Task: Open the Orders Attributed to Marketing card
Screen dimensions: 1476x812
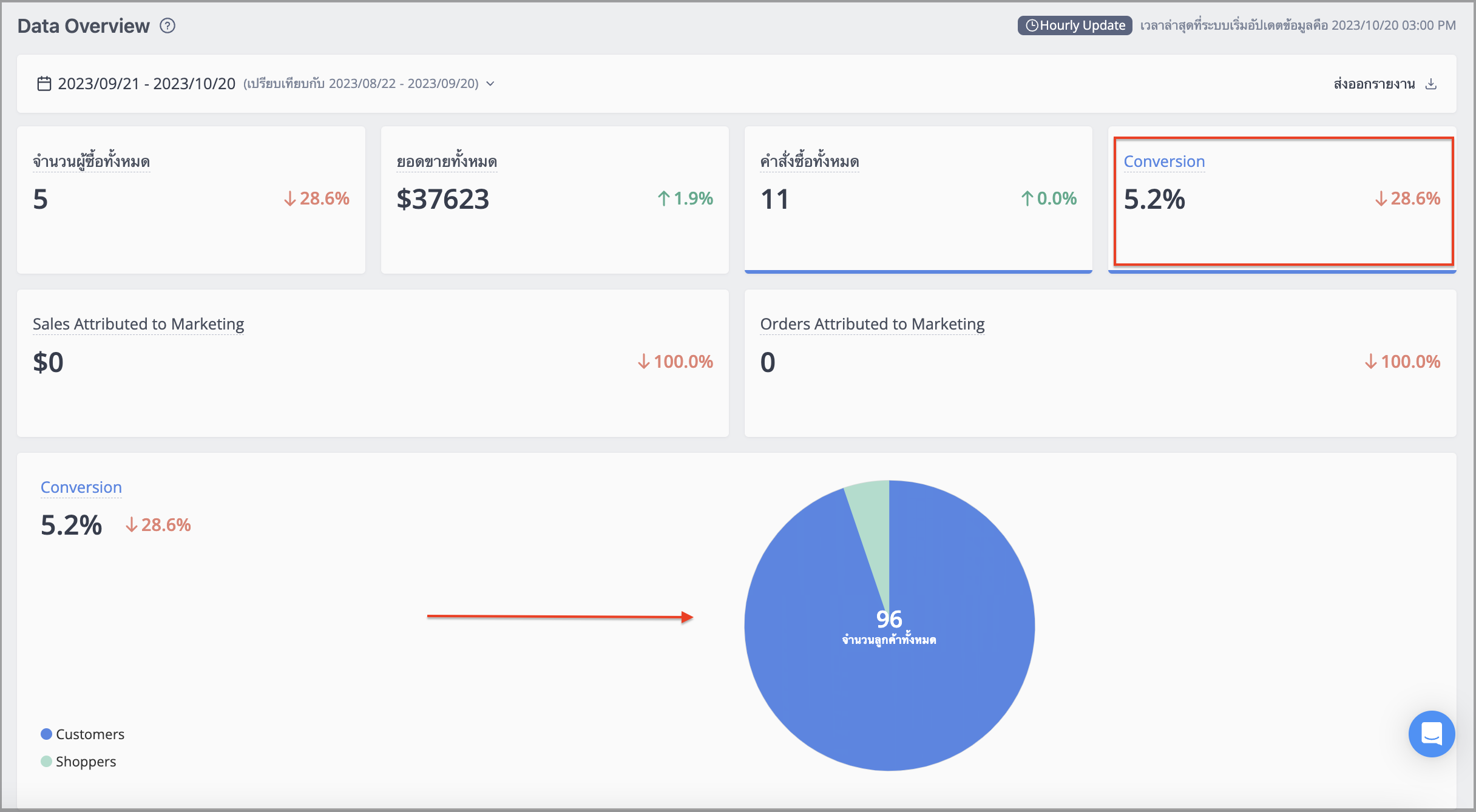Action: coord(1100,363)
